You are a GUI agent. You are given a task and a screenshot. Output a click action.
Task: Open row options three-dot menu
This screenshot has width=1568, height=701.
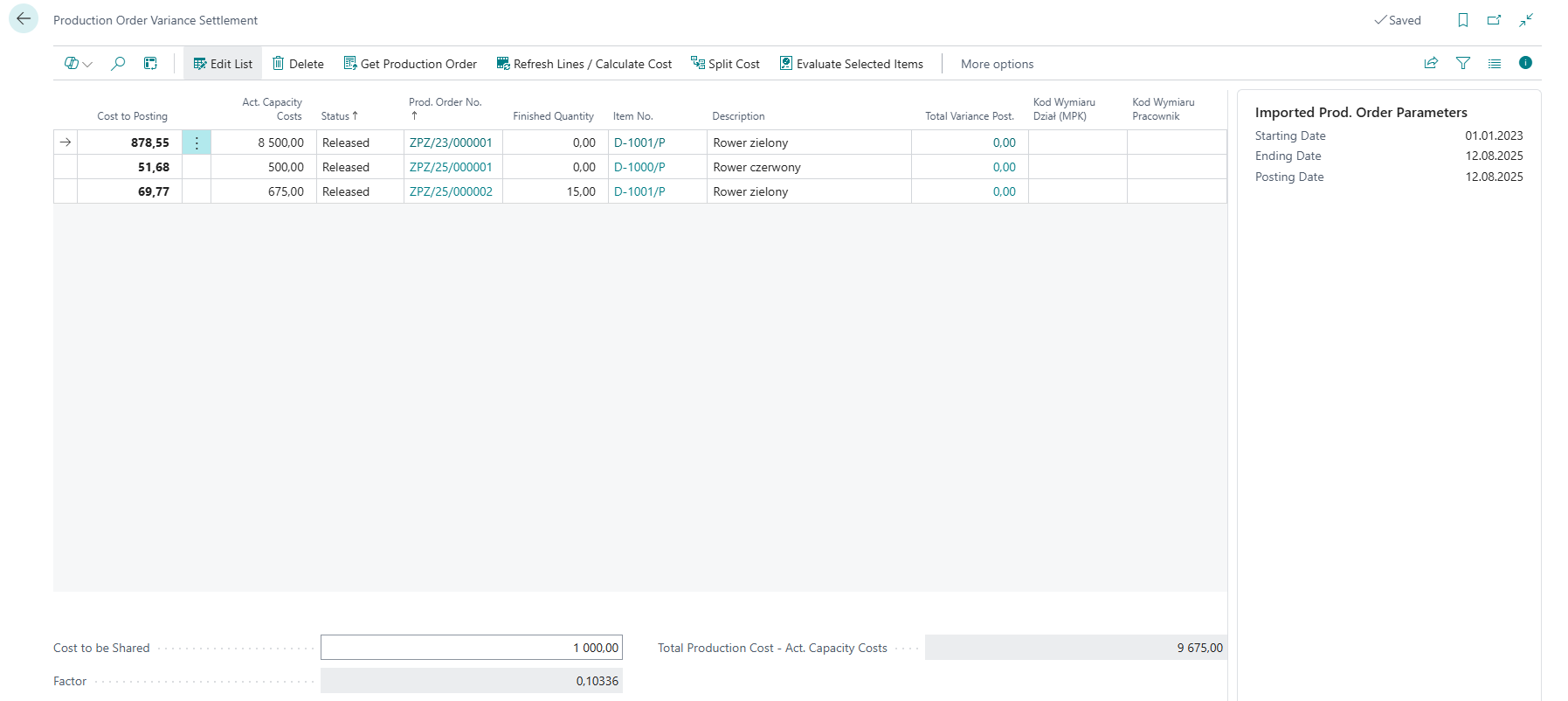197,142
